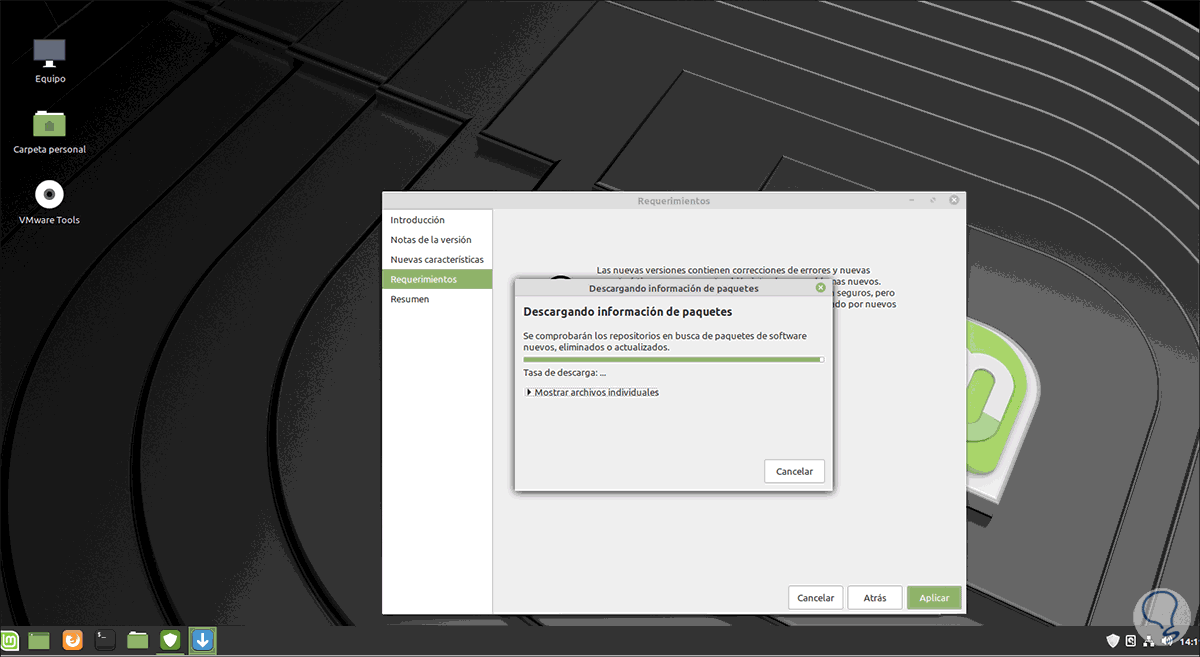Cancel the package download dialog

[794, 470]
